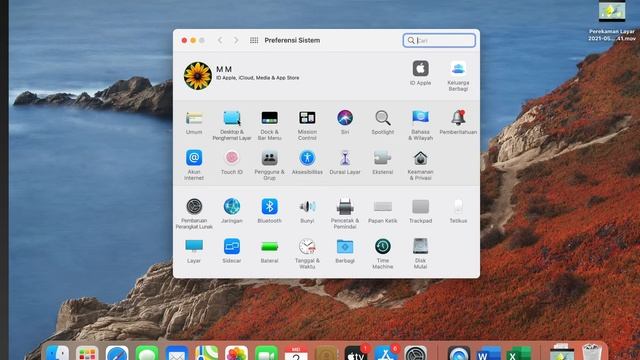Open Papan Ketik keyboard preferences
The image size is (640, 360).
(x=382, y=211)
